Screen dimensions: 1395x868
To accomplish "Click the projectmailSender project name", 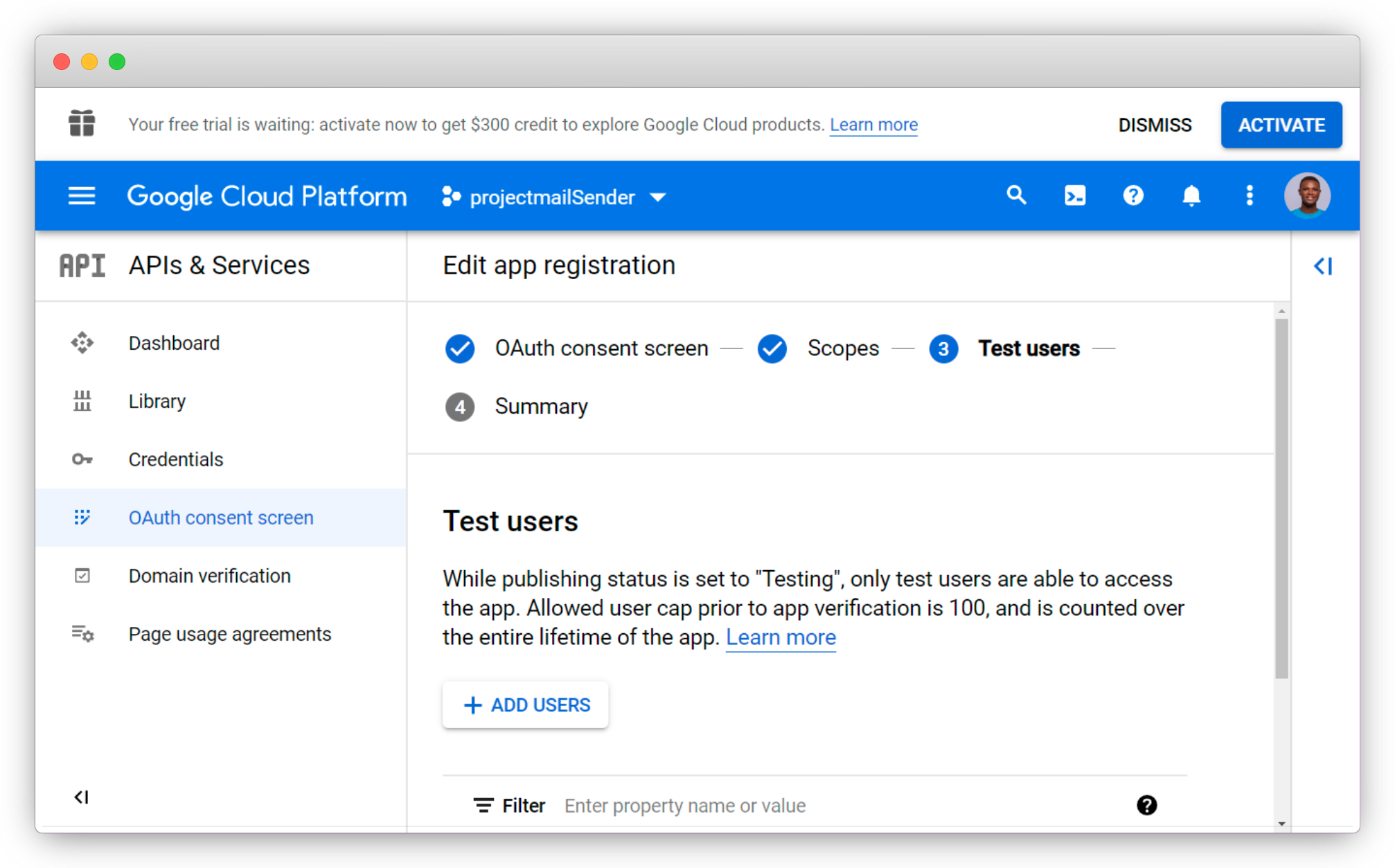I will tap(552, 197).
